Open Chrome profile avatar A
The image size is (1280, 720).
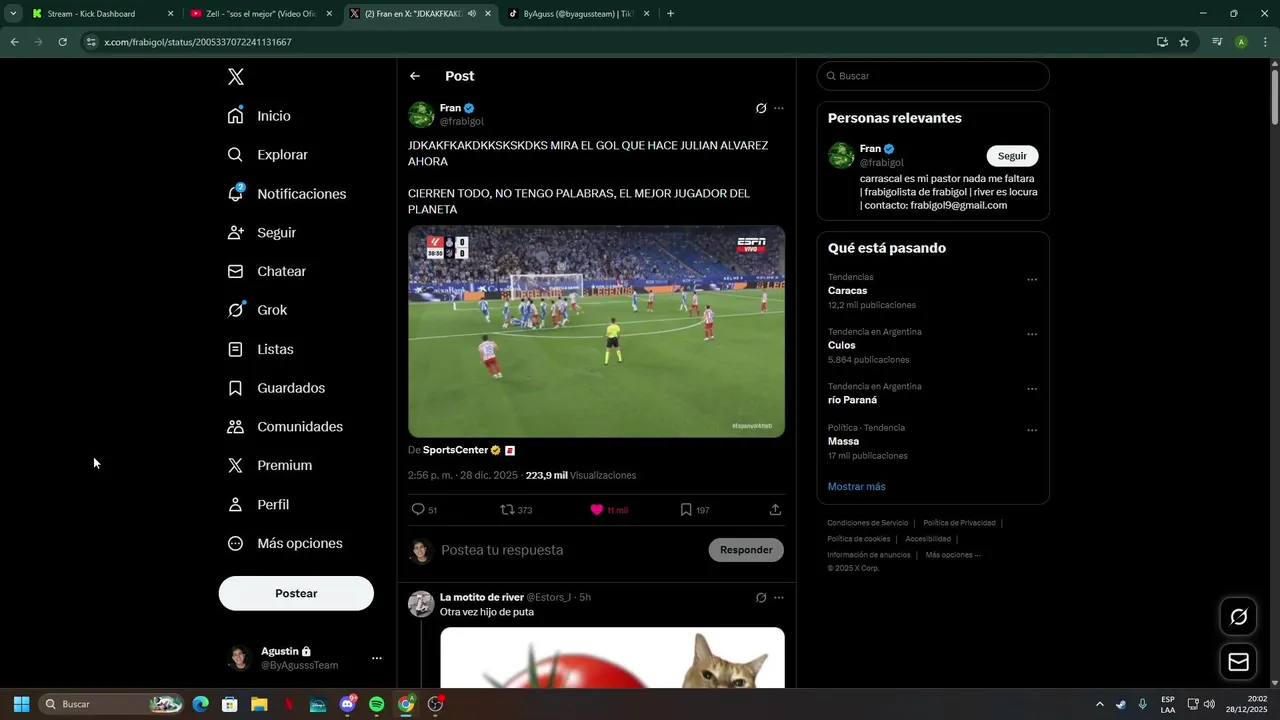tap(1241, 42)
